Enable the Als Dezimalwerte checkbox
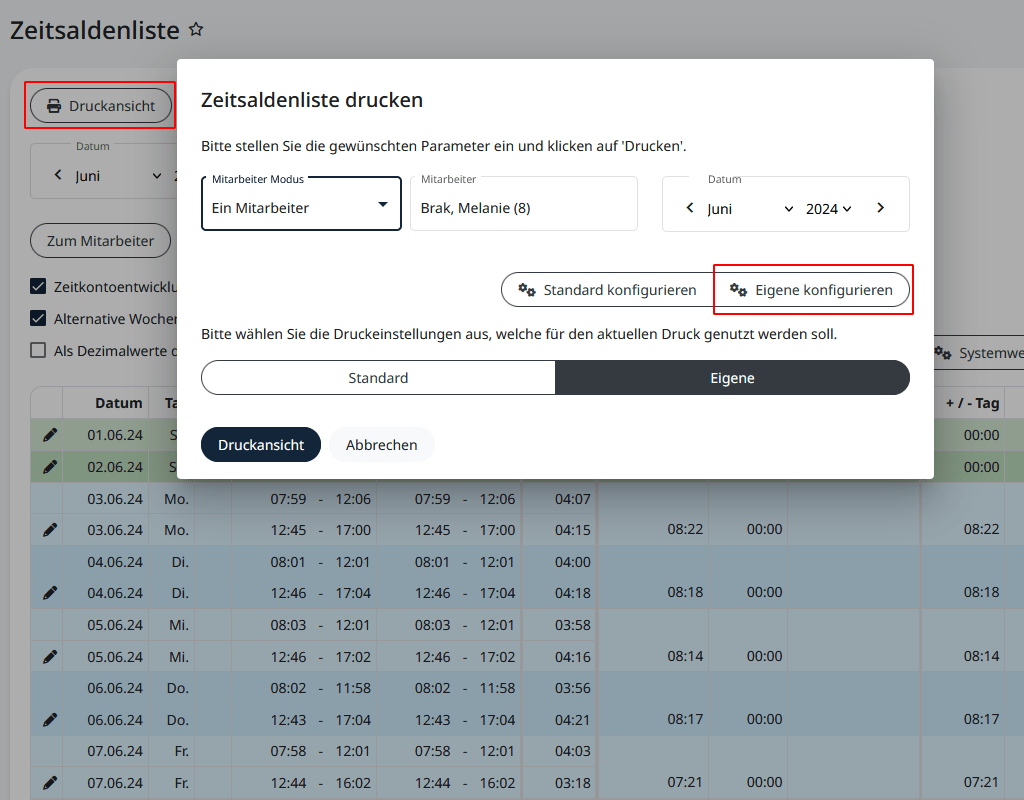 (38, 351)
